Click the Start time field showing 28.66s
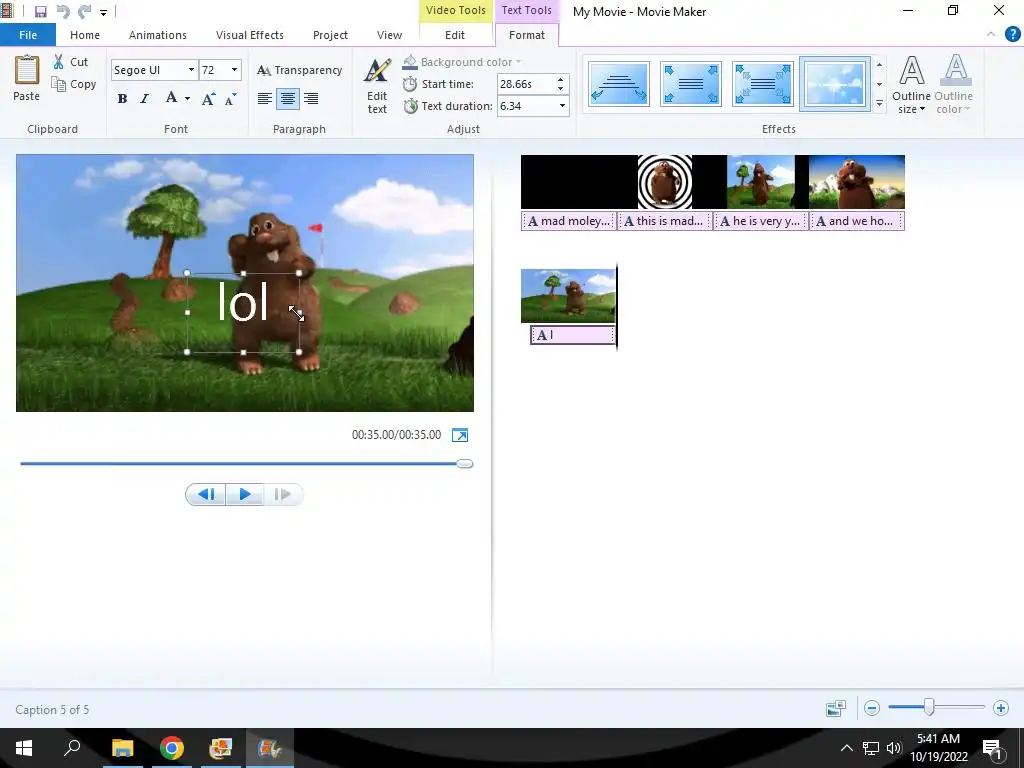 526,84
